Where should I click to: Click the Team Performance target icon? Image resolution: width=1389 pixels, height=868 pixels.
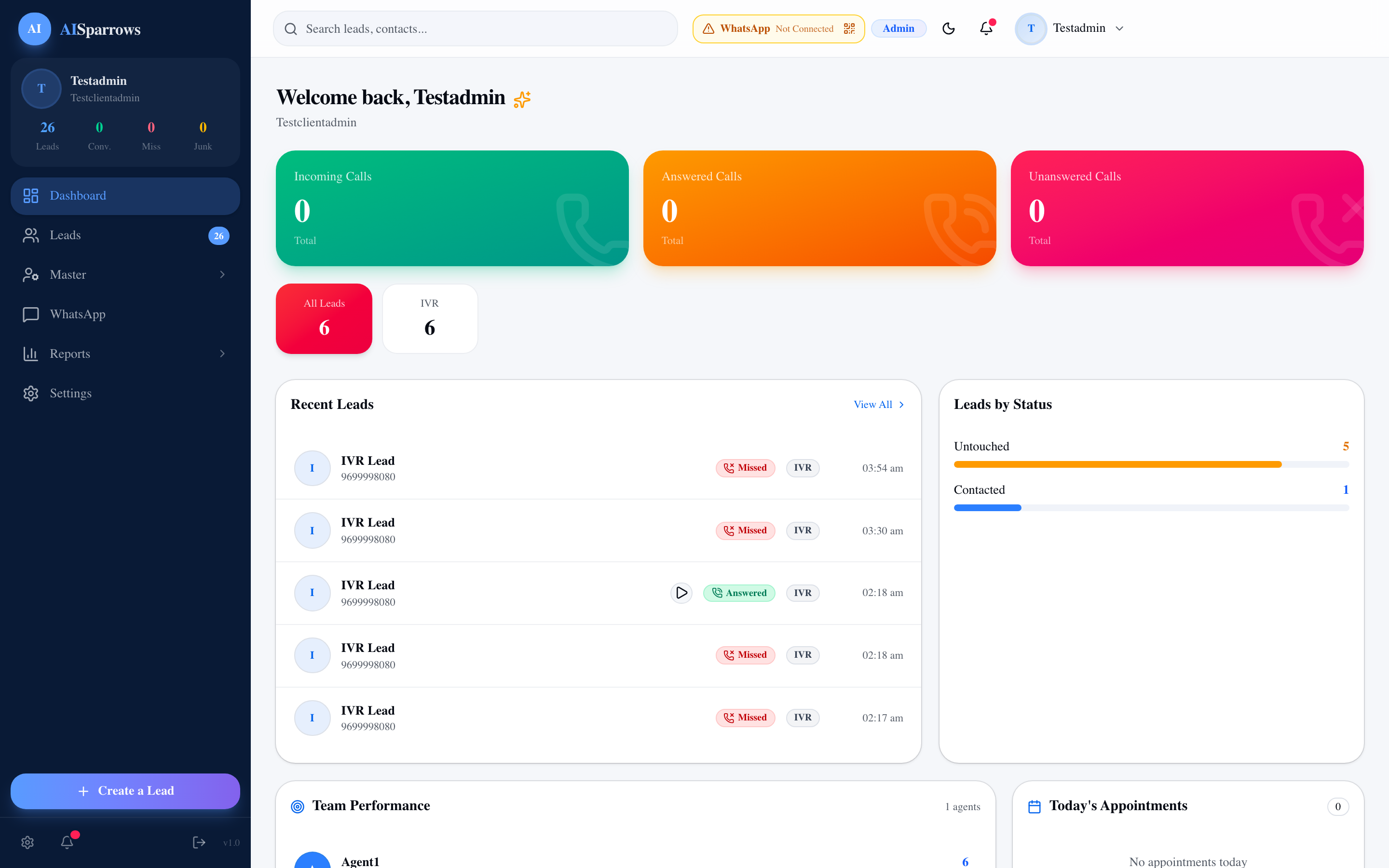[x=297, y=807]
